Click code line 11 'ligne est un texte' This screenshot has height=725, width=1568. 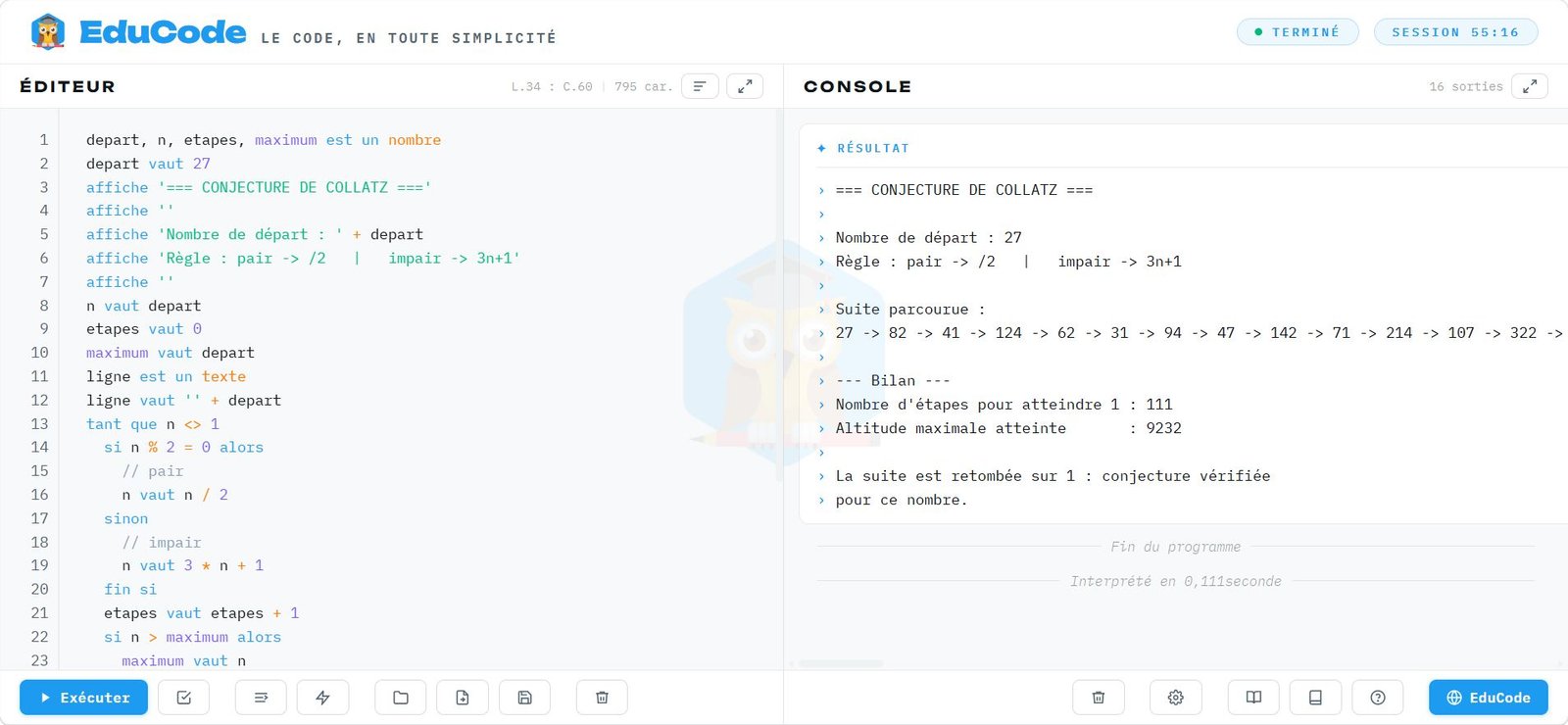pos(166,376)
